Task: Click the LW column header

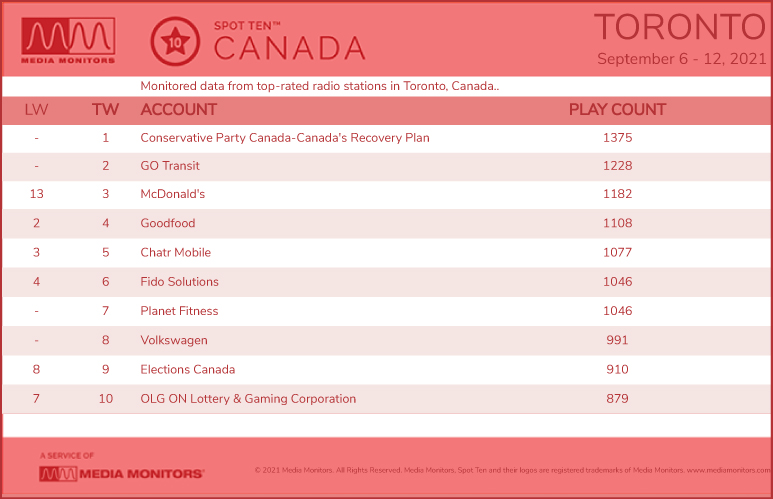Action: pyautogui.click(x=36, y=109)
